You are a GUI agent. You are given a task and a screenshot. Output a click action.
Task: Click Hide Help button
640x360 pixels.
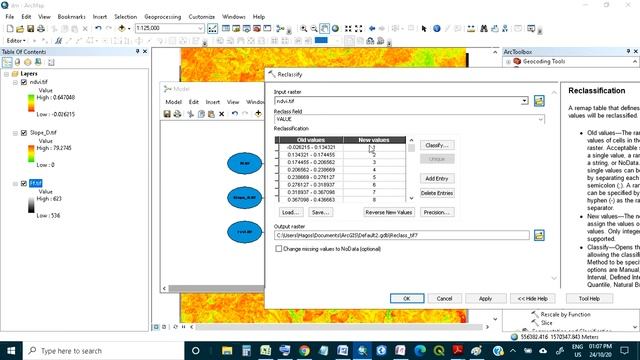(532, 298)
